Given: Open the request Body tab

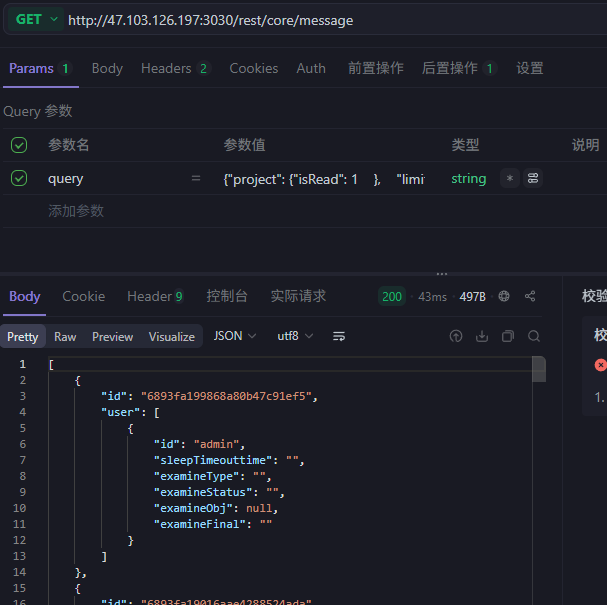Looking at the screenshot, I should click(x=107, y=69).
